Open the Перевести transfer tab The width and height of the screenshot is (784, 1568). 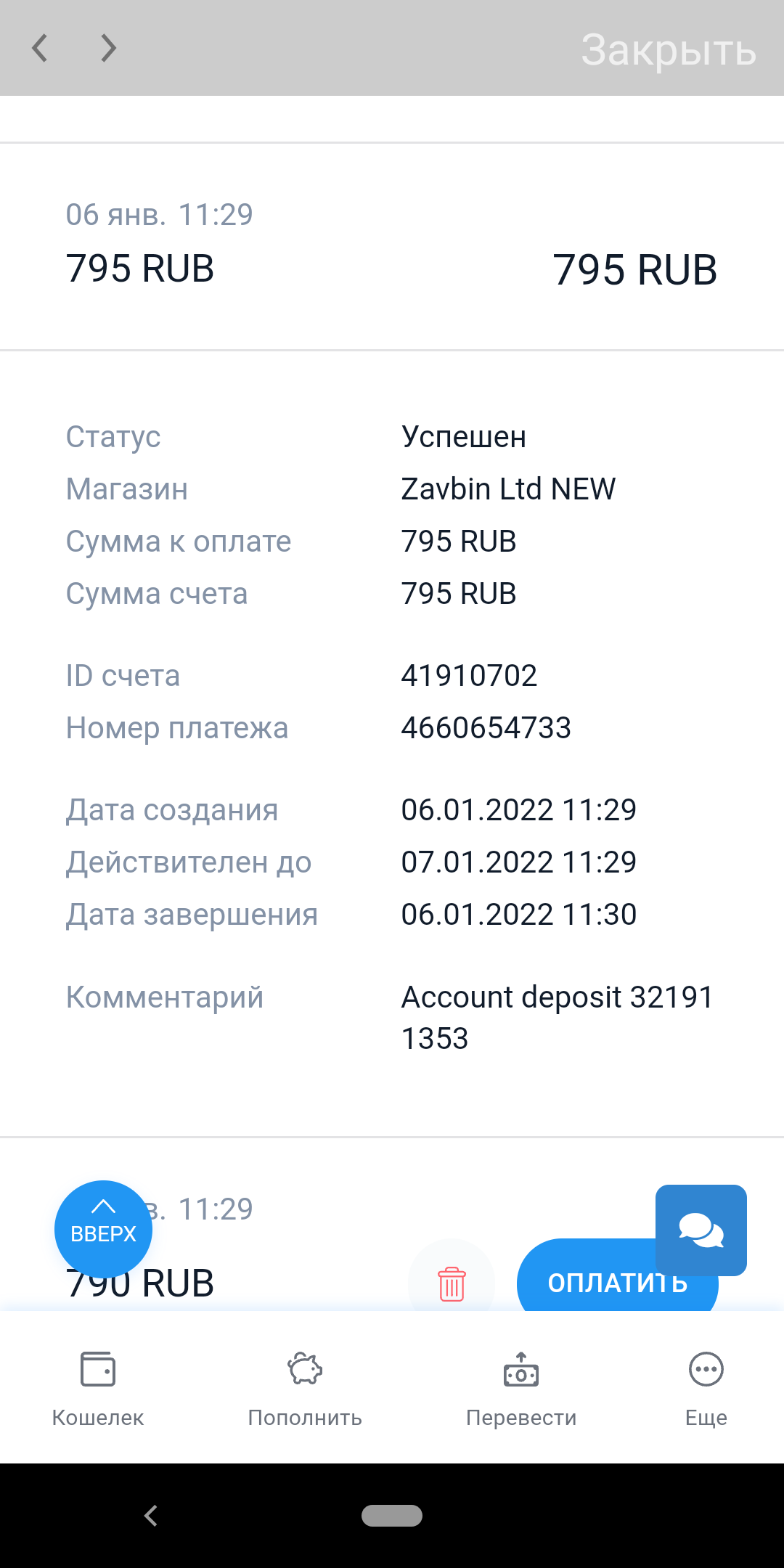click(x=521, y=1388)
